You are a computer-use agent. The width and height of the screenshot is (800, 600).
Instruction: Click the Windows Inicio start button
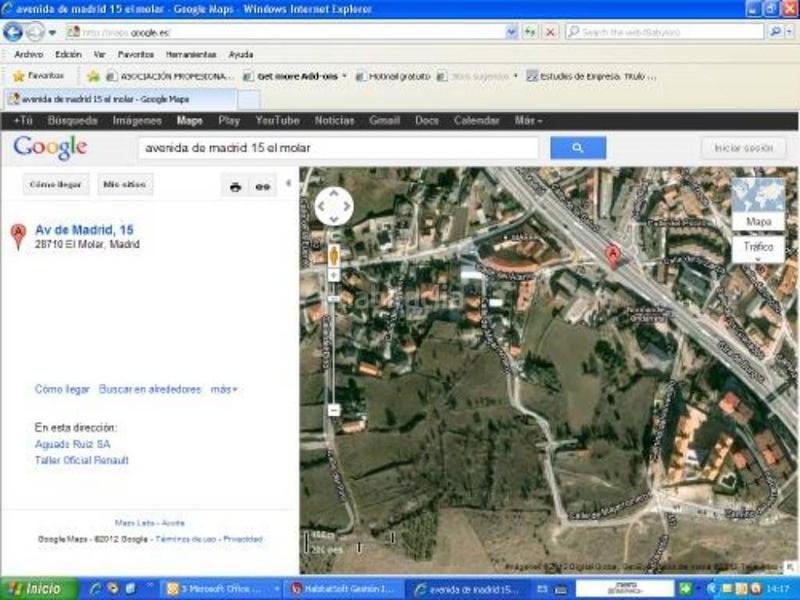pos(37,589)
